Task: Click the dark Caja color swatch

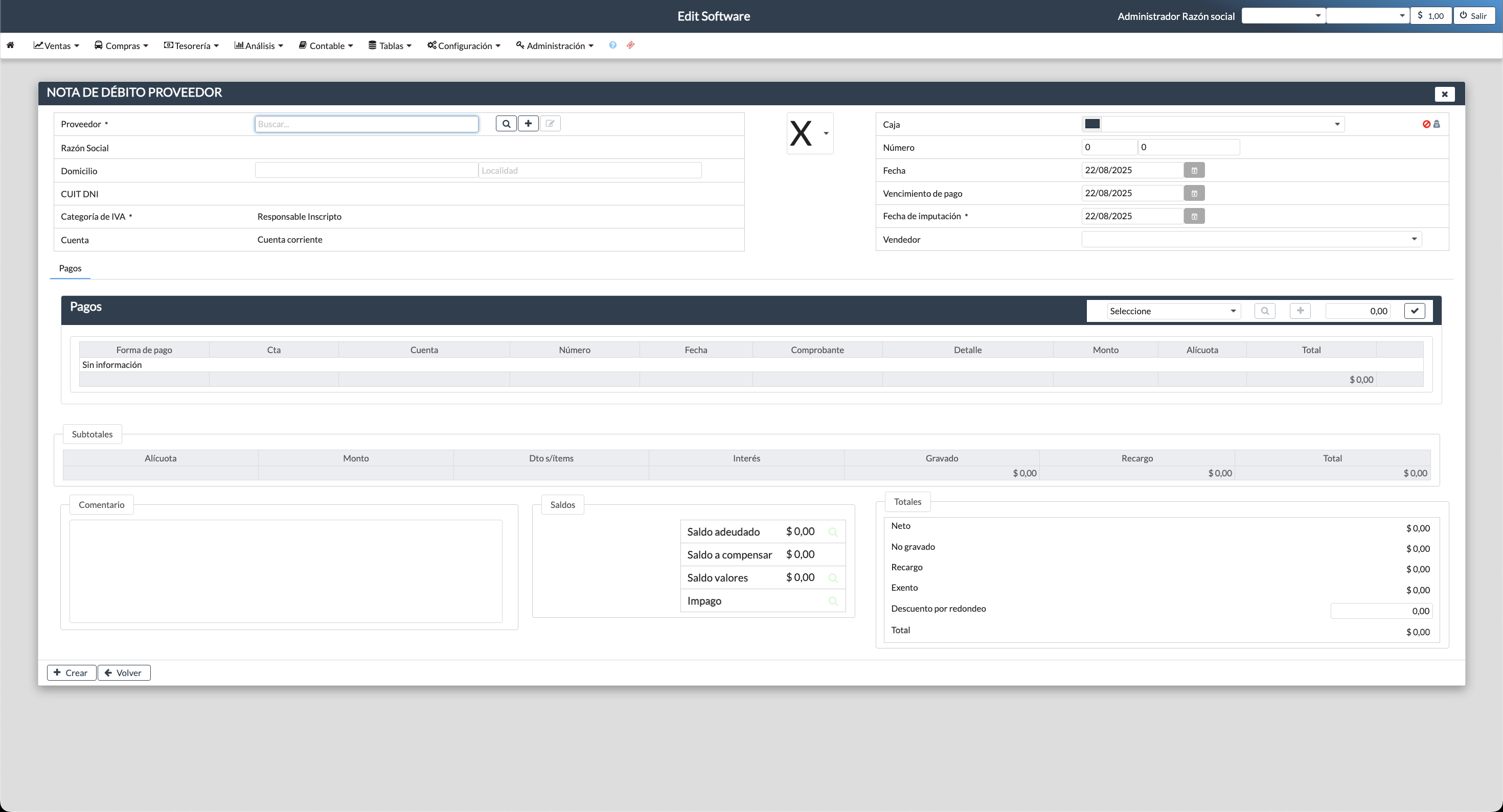Action: coord(1091,124)
